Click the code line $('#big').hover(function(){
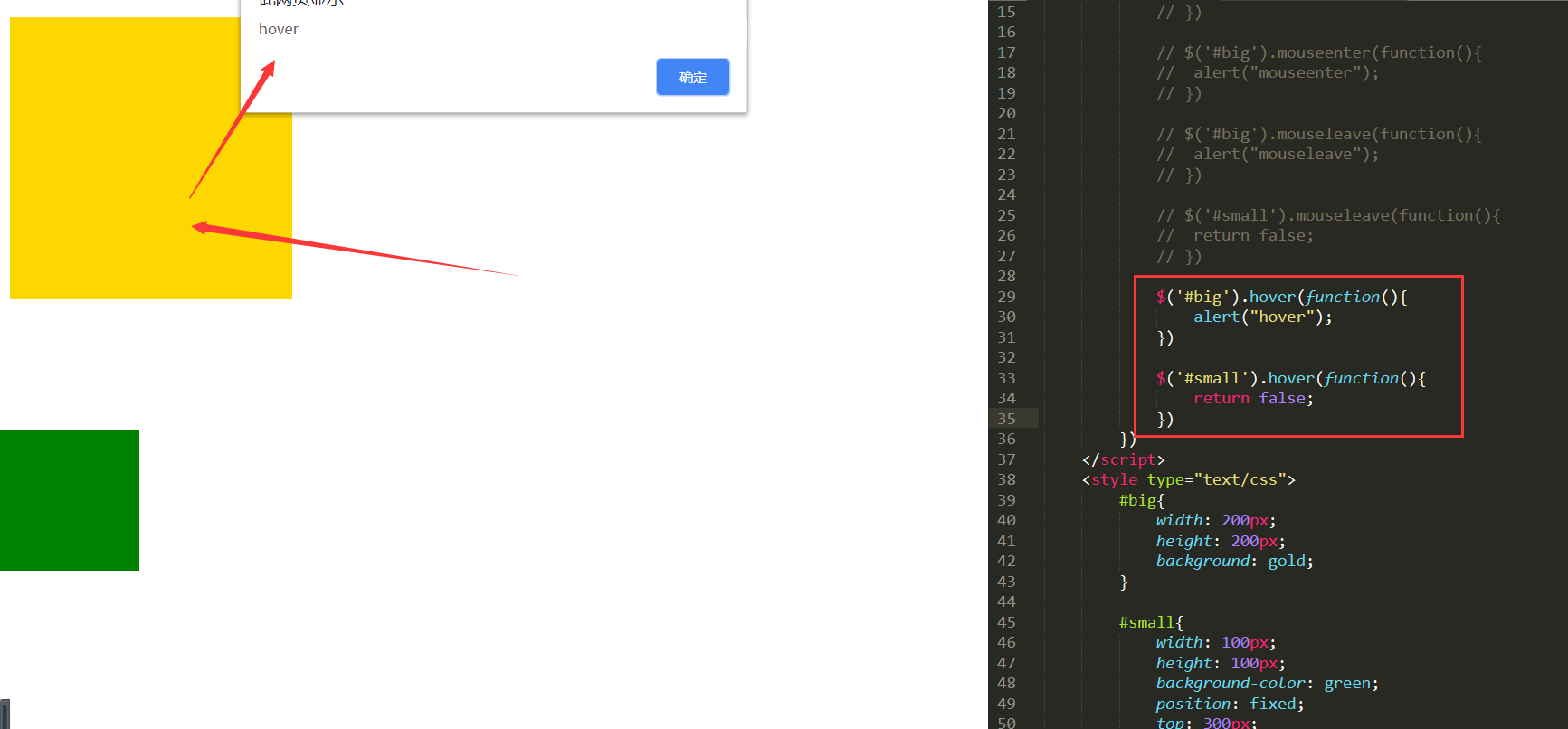Screen dimensions: 1568x729 pos(1281,297)
